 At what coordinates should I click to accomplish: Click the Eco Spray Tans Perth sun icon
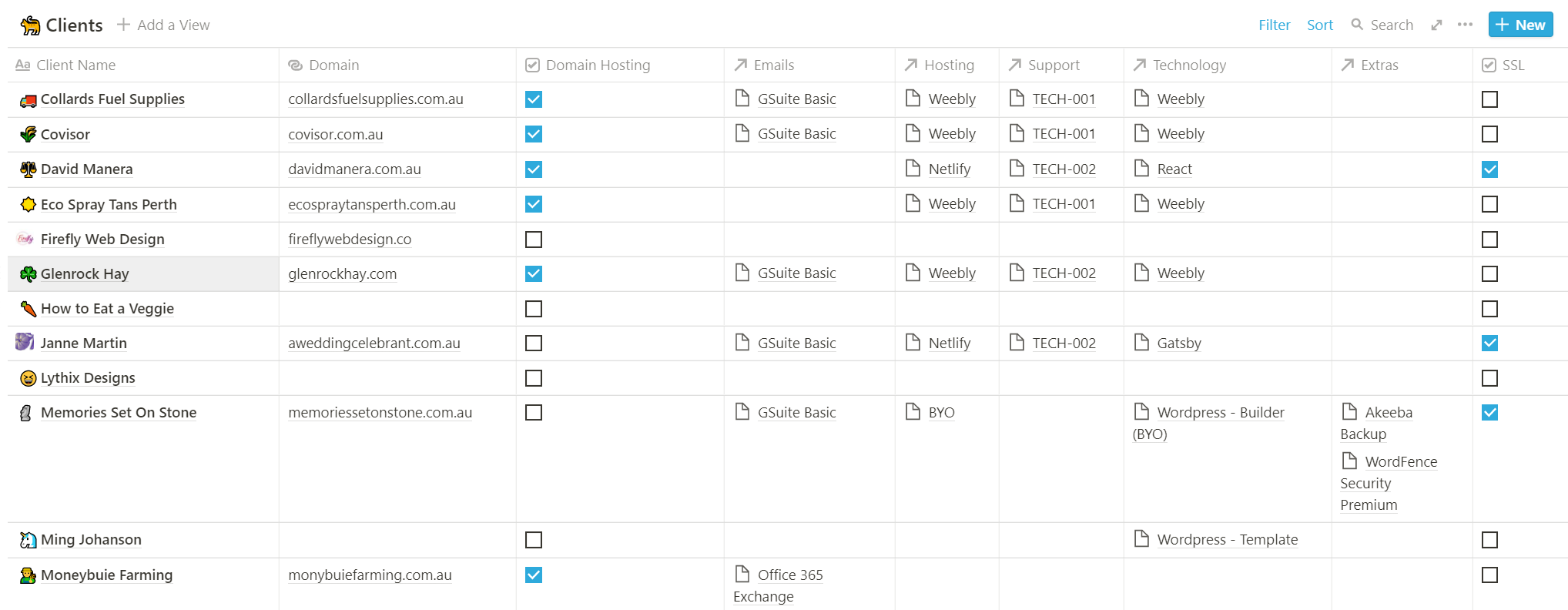pyautogui.click(x=28, y=205)
